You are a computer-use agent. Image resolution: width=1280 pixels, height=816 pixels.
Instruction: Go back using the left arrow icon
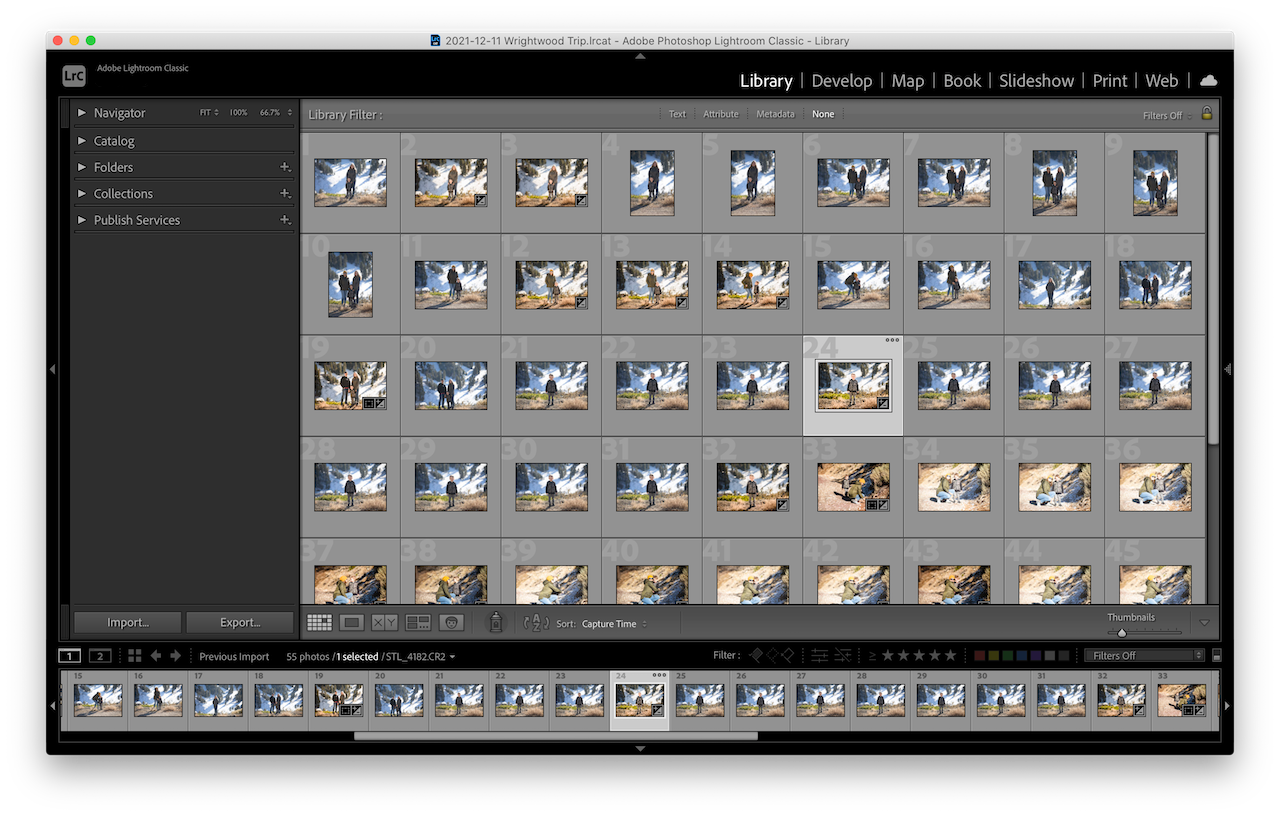[x=156, y=656]
